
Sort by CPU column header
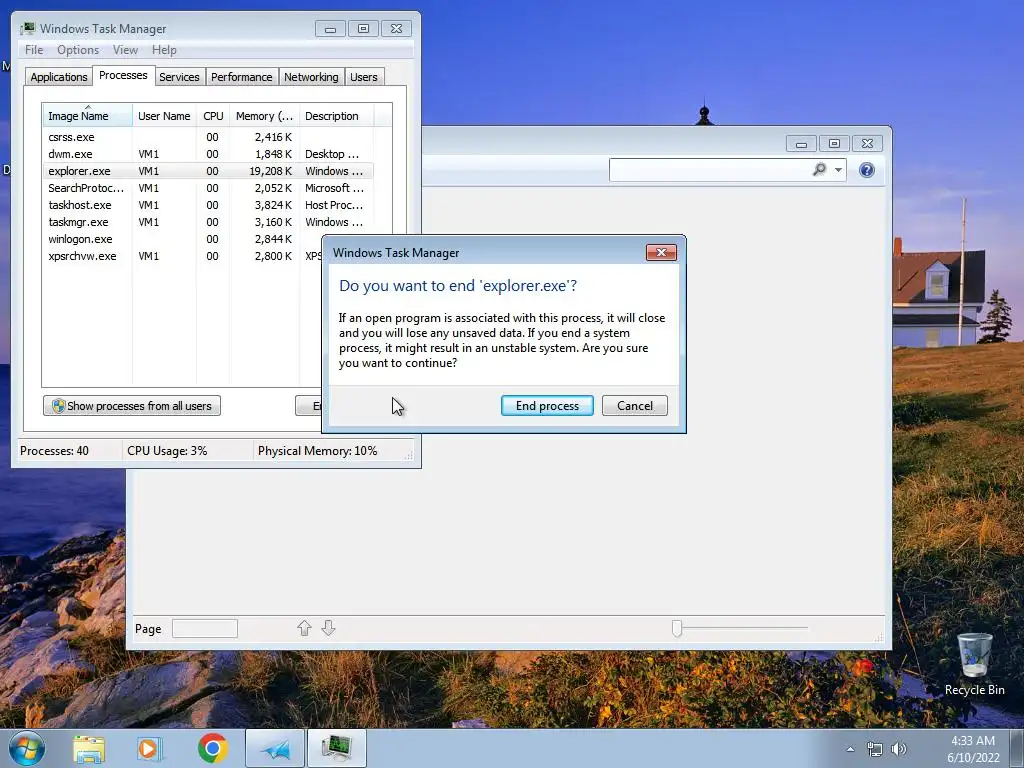click(213, 116)
